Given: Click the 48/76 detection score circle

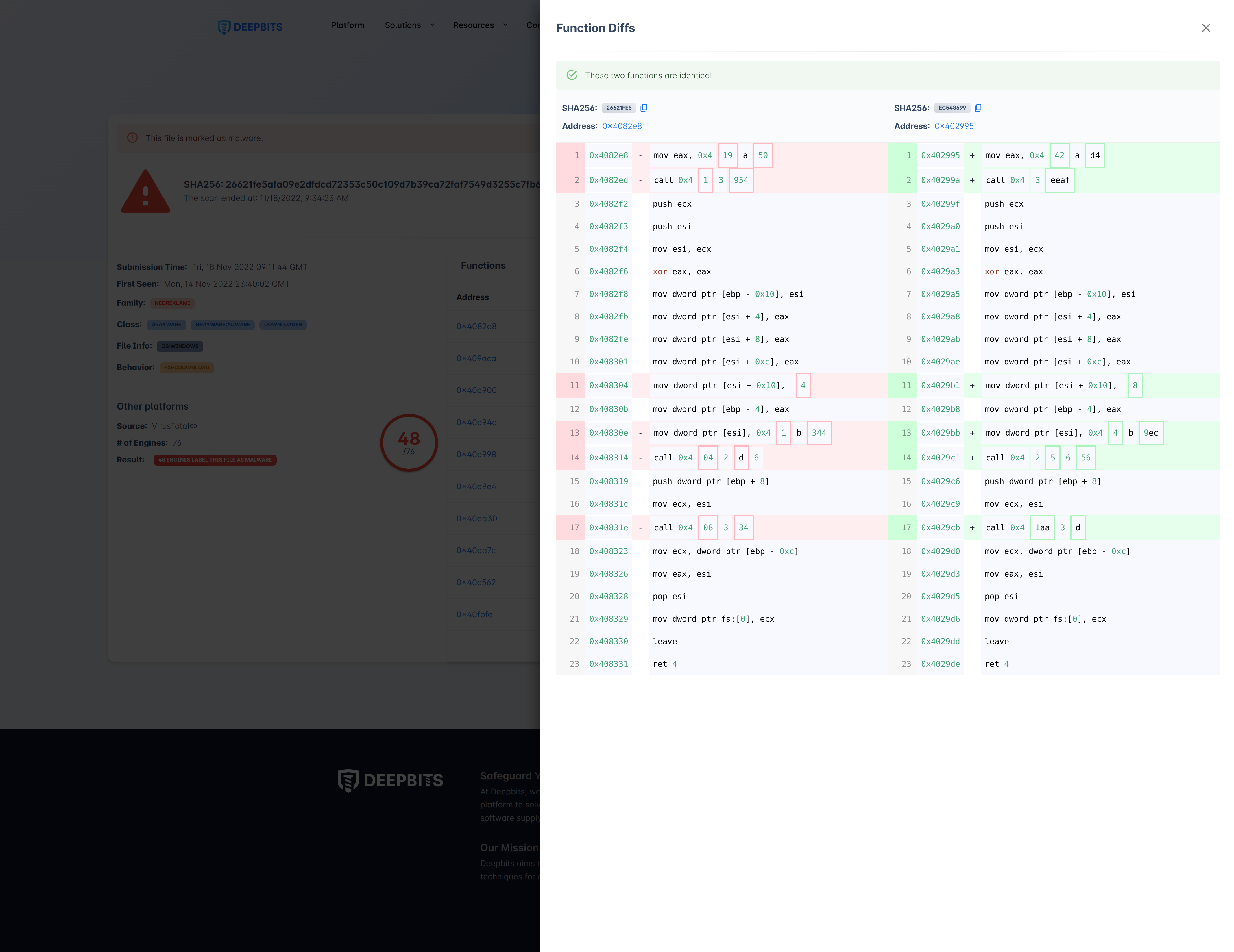Looking at the screenshot, I should tap(409, 443).
